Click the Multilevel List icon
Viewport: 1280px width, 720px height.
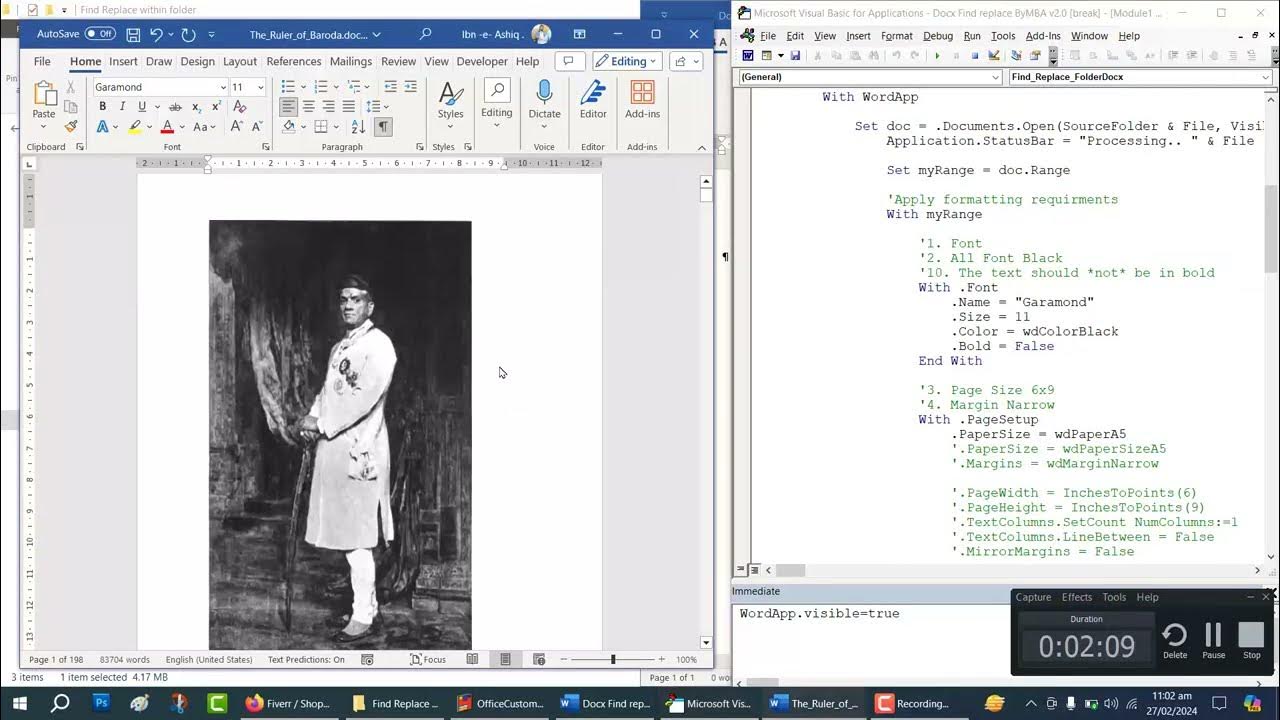(x=354, y=87)
